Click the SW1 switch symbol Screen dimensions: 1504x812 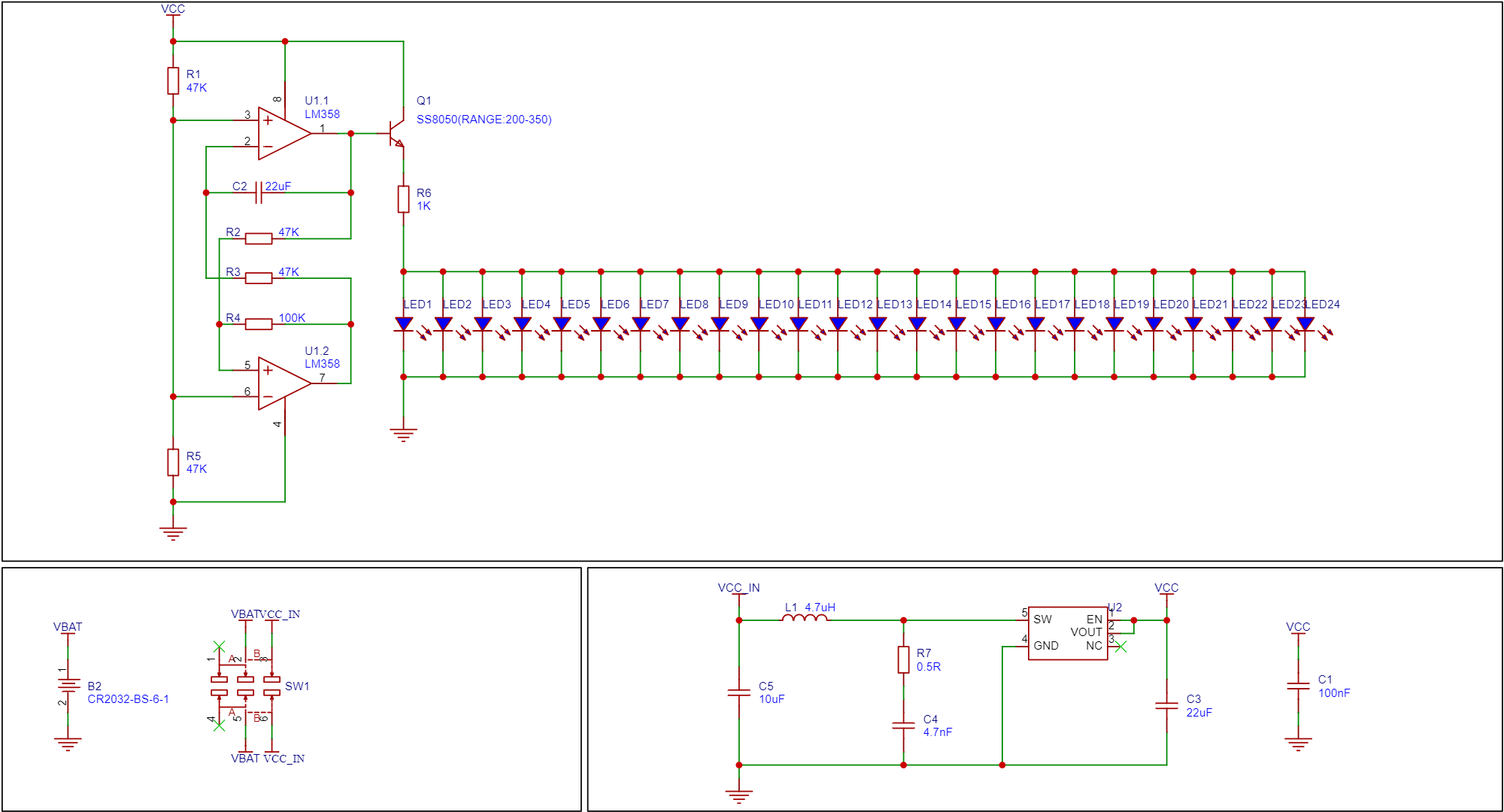[x=245, y=686]
